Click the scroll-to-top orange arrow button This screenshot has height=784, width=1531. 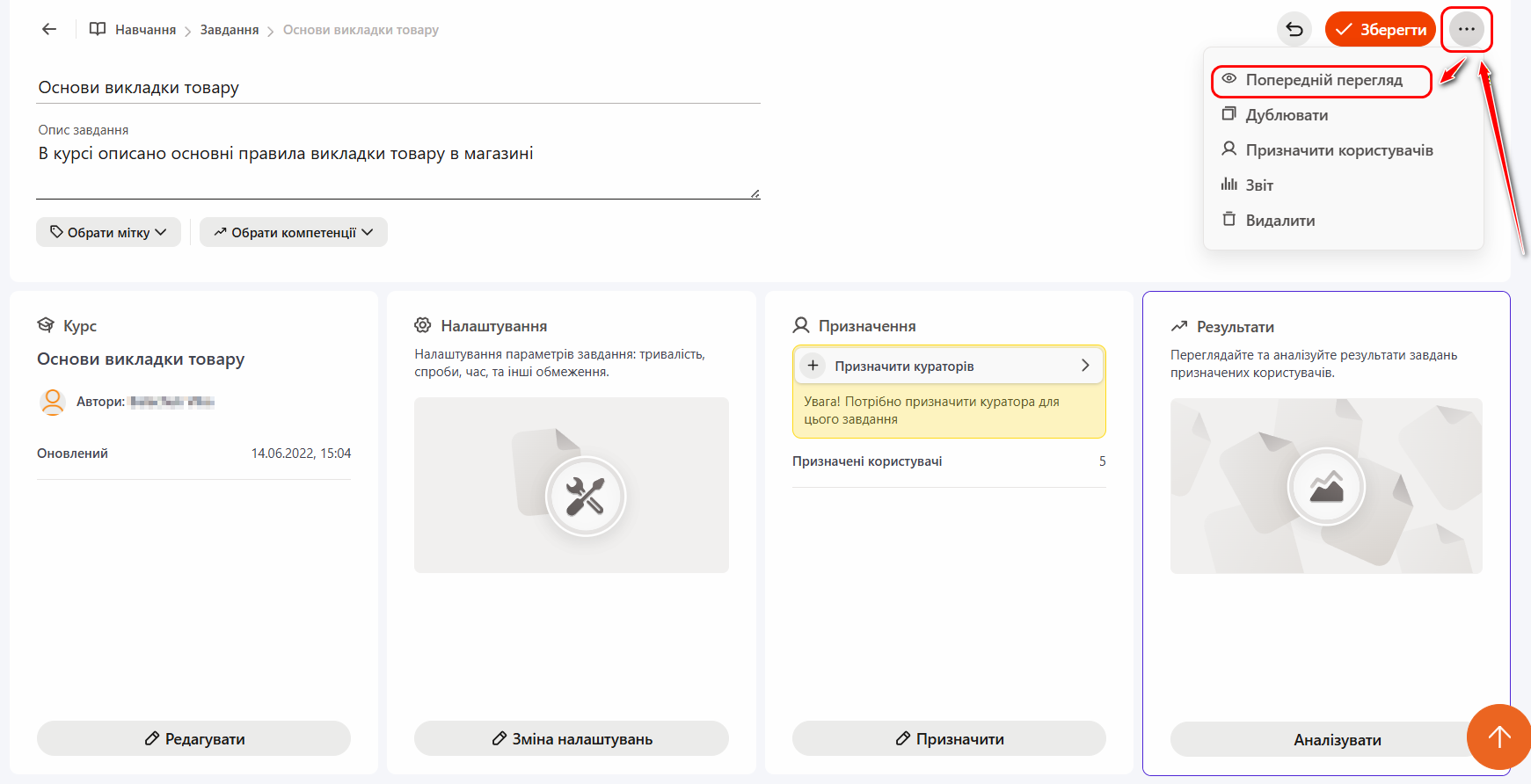point(1498,737)
